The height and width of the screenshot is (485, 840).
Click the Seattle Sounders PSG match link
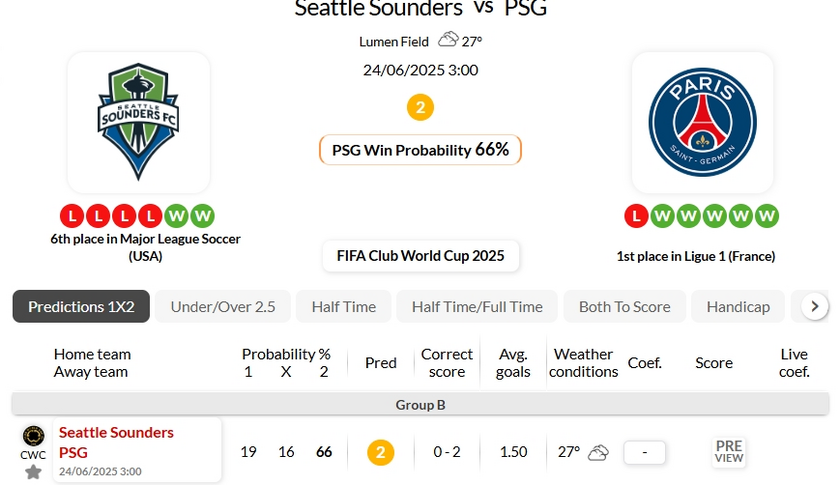[116, 442]
